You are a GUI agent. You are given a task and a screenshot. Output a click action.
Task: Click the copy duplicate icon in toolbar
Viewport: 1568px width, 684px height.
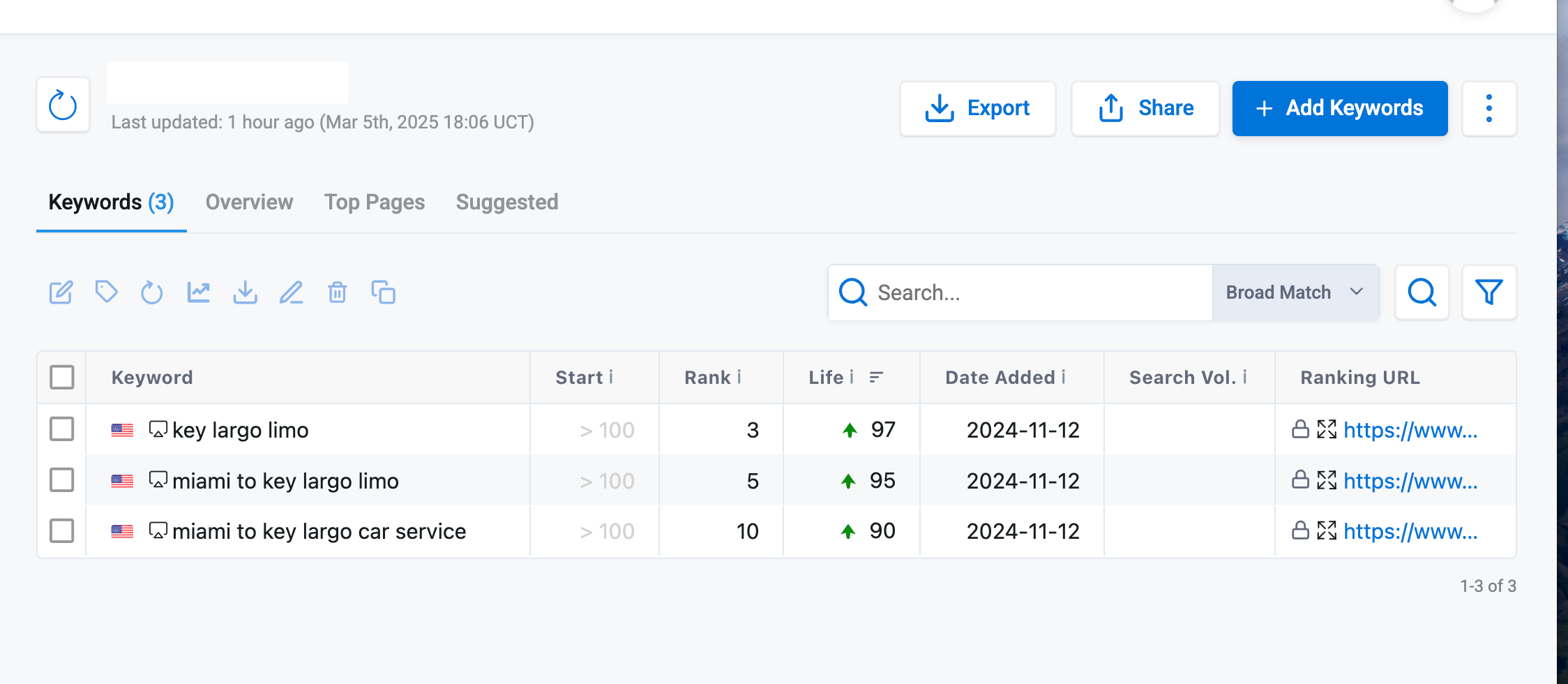[x=384, y=292]
